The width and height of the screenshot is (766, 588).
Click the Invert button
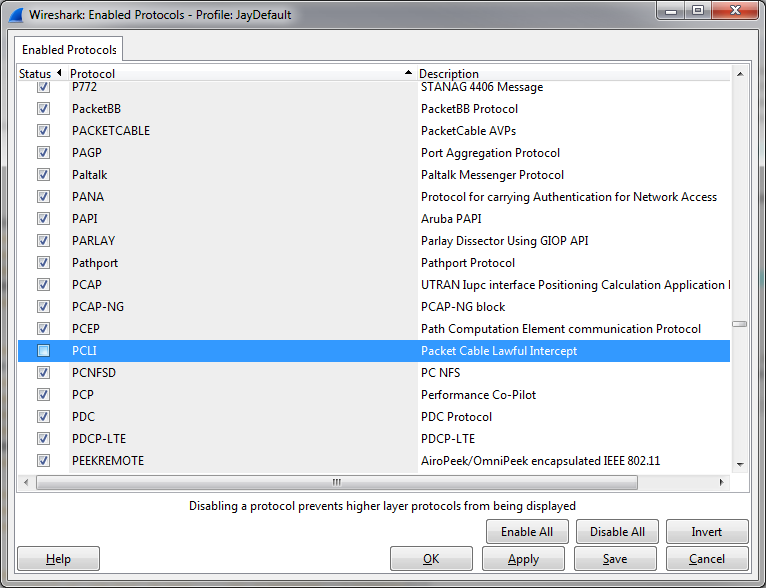coord(707,532)
